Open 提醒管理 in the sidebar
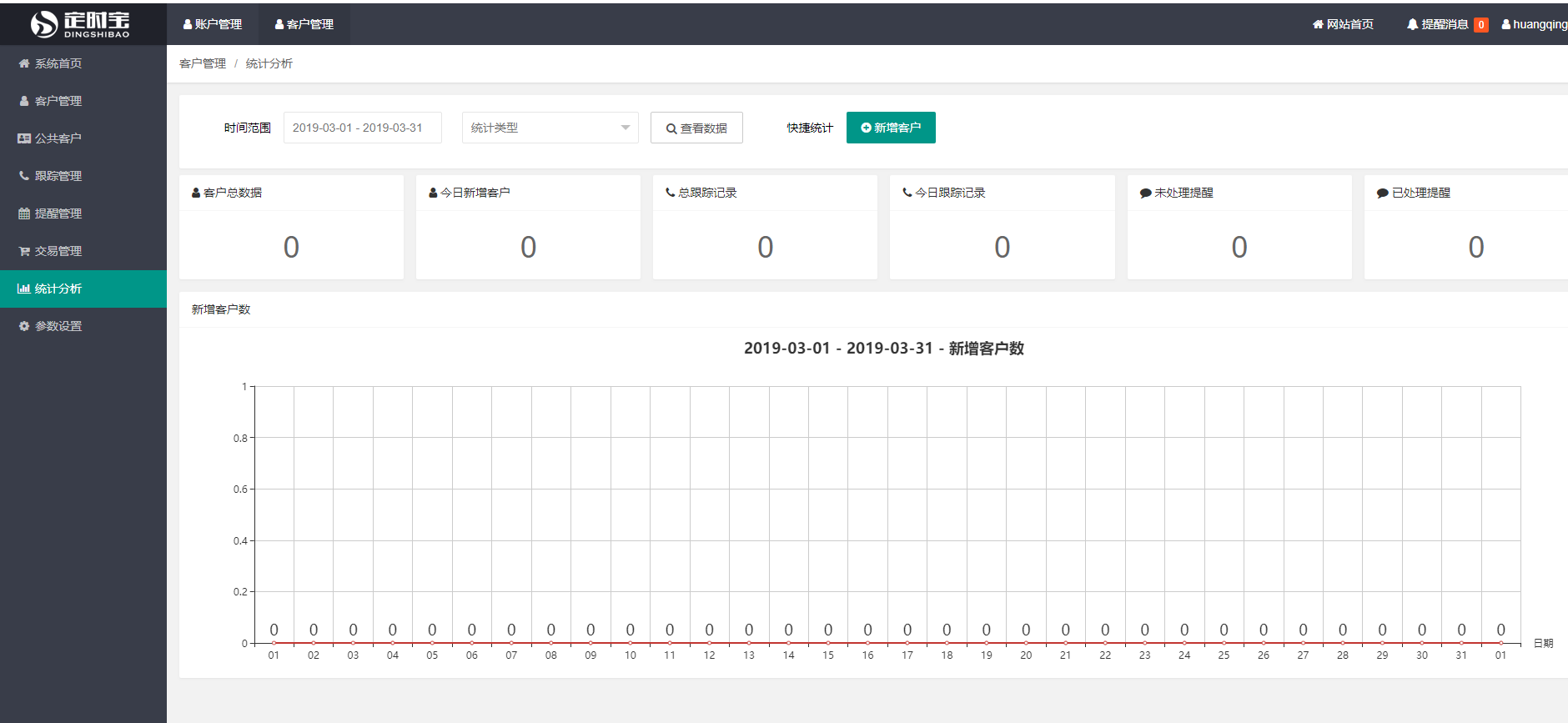The width and height of the screenshot is (1568, 723). [83, 213]
